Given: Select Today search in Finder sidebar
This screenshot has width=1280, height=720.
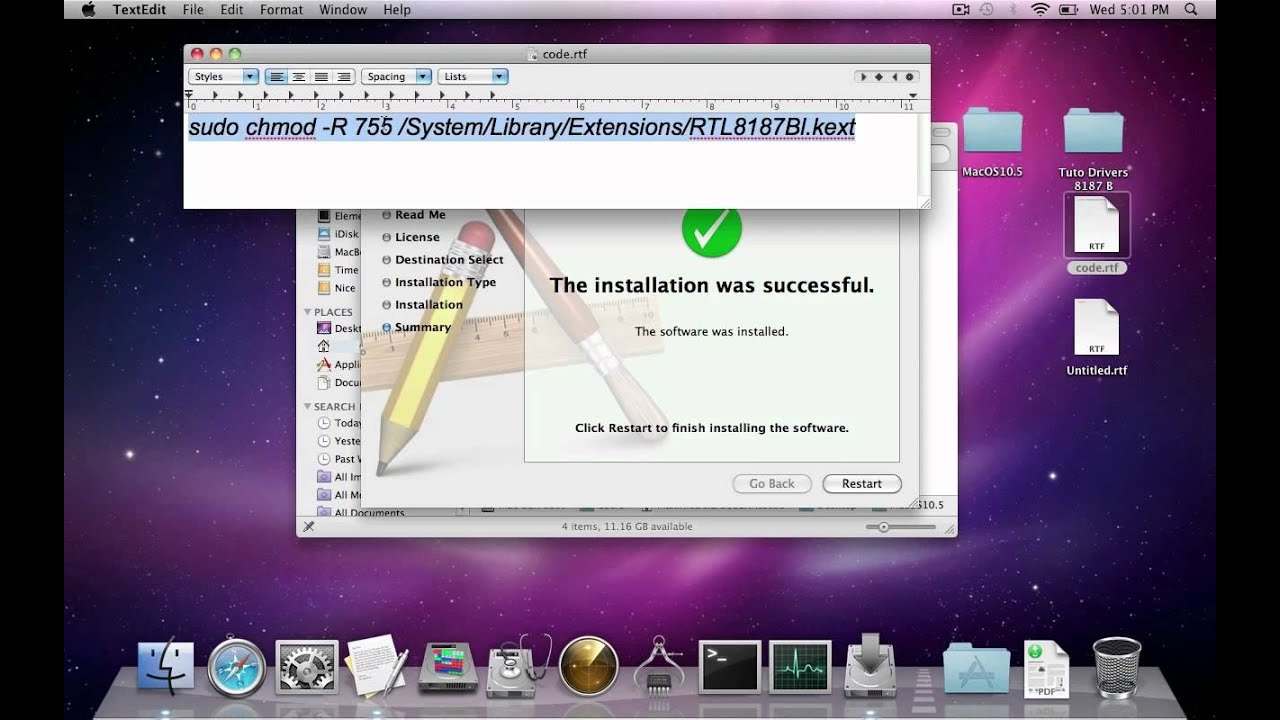Looking at the screenshot, I should (x=339, y=423).
